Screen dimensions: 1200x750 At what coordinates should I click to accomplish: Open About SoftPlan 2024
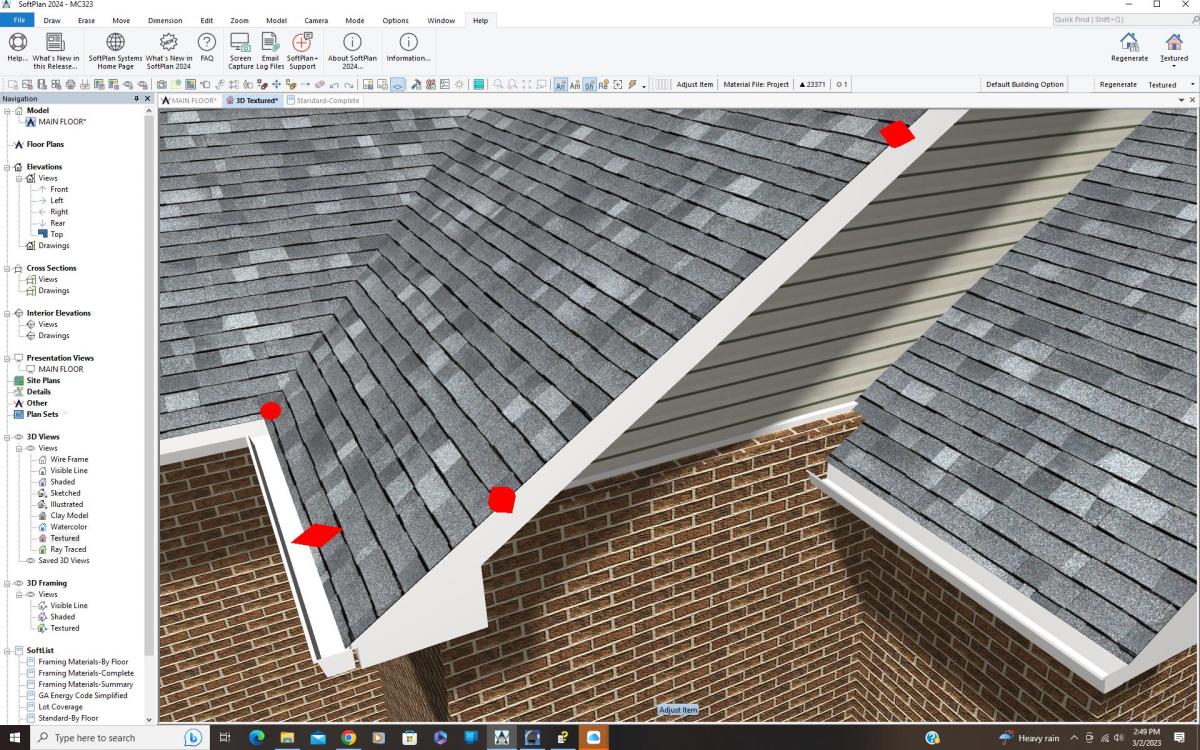tap(352, 45)
